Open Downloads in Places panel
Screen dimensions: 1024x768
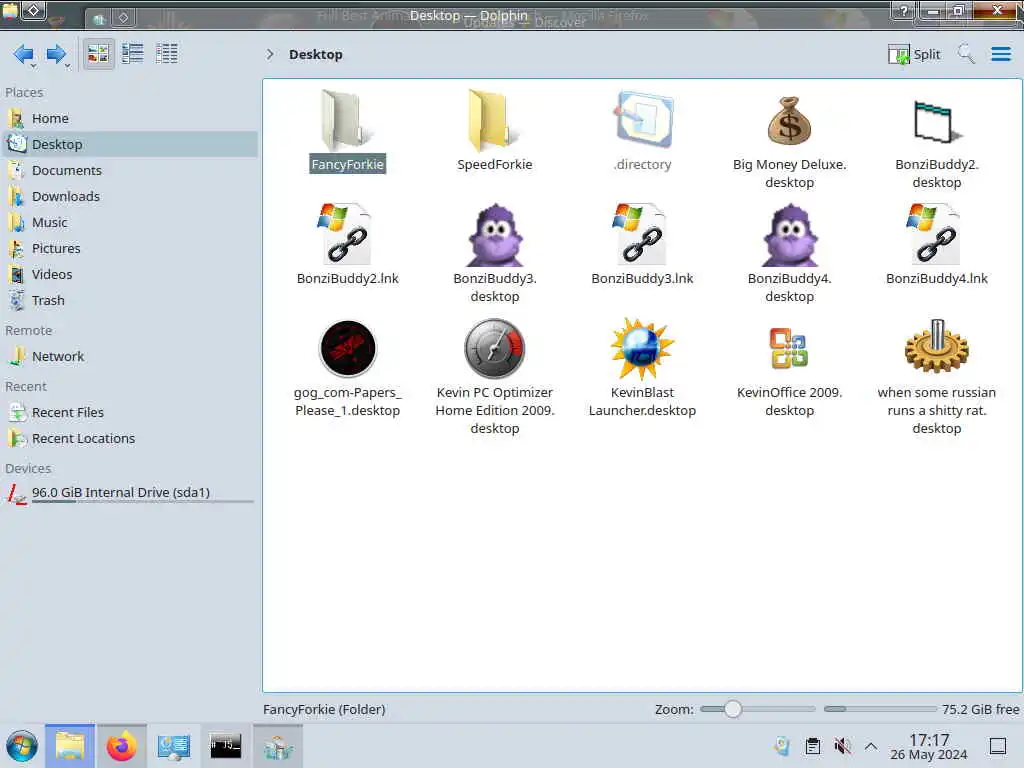[x=129, y=197]
